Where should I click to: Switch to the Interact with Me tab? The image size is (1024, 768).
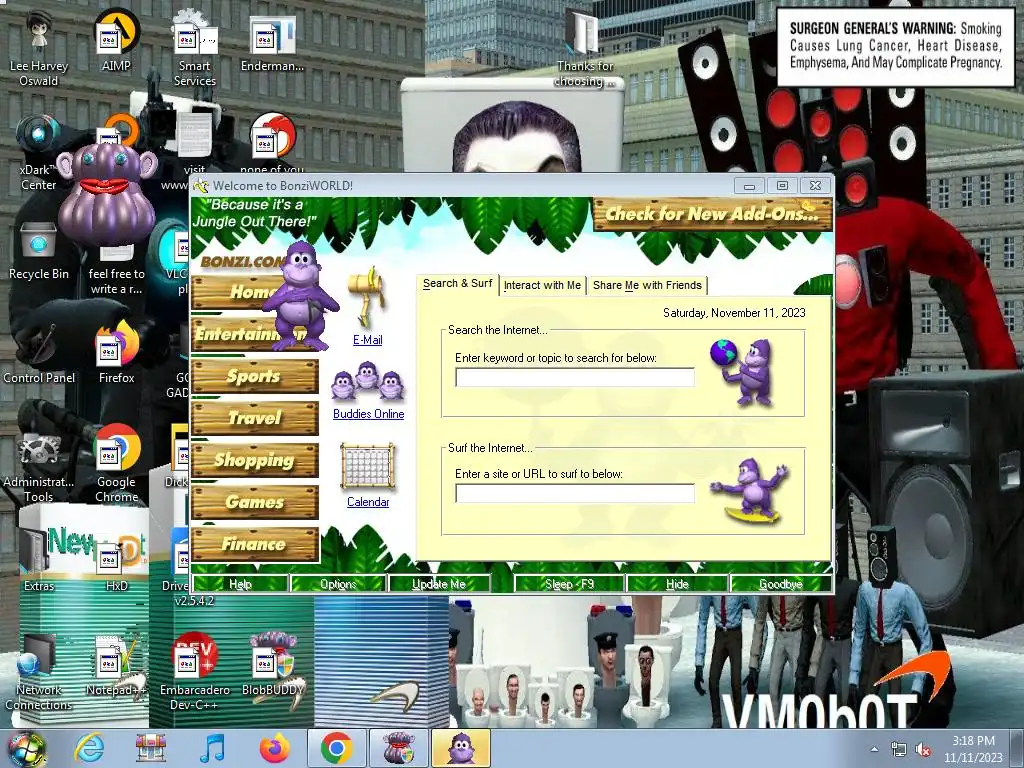pyautogui.click(x=542, y=285)
